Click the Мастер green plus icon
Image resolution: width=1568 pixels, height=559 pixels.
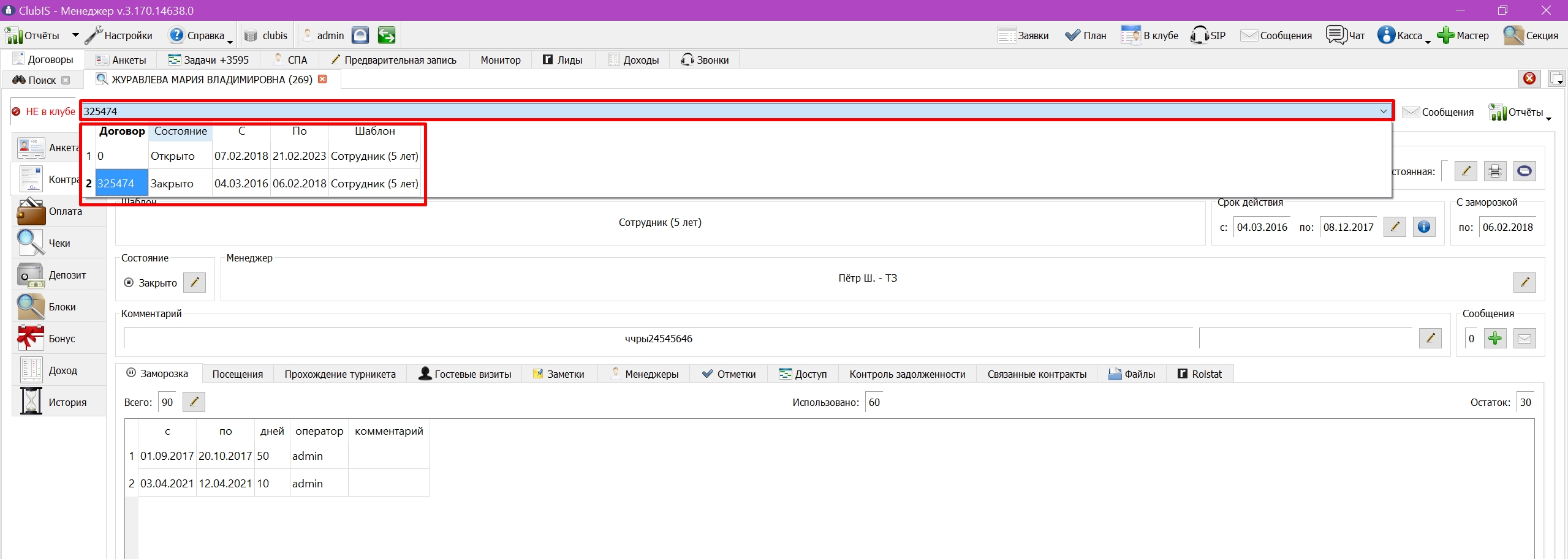tap(1445, 35)
